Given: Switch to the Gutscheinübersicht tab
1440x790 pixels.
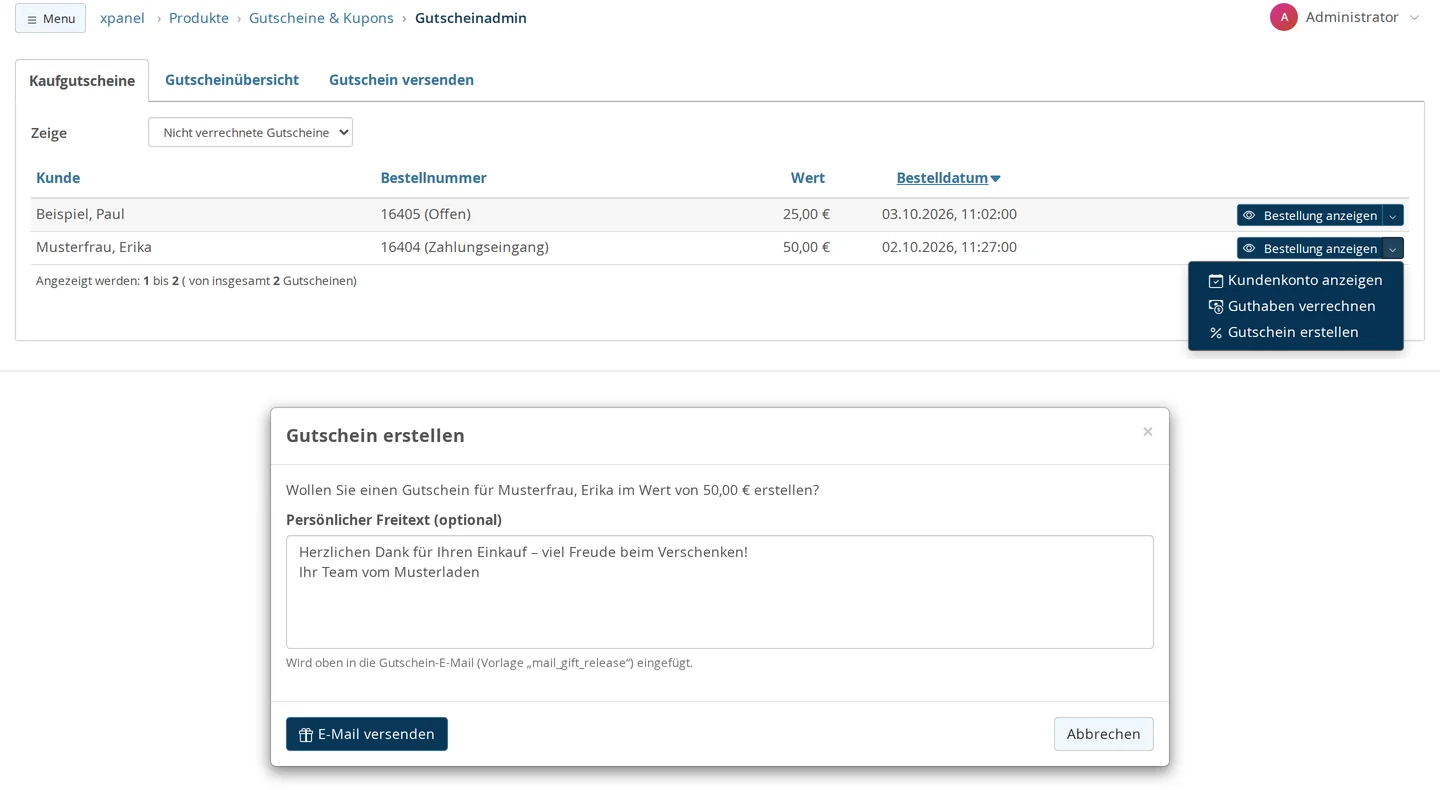Looking at the screenshot, I should [232, 80].
